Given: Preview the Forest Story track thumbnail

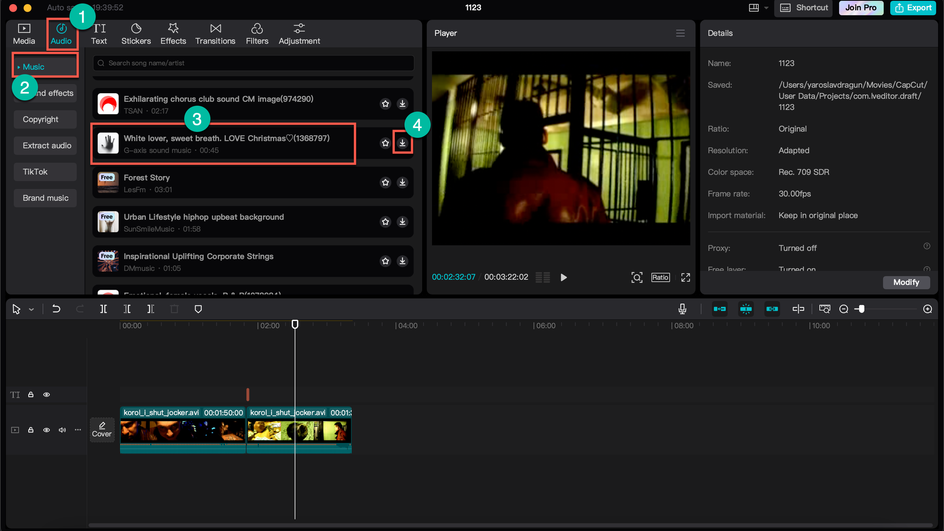Looking at the screenshot, I should pyautogui.click(x=108, y=182).
